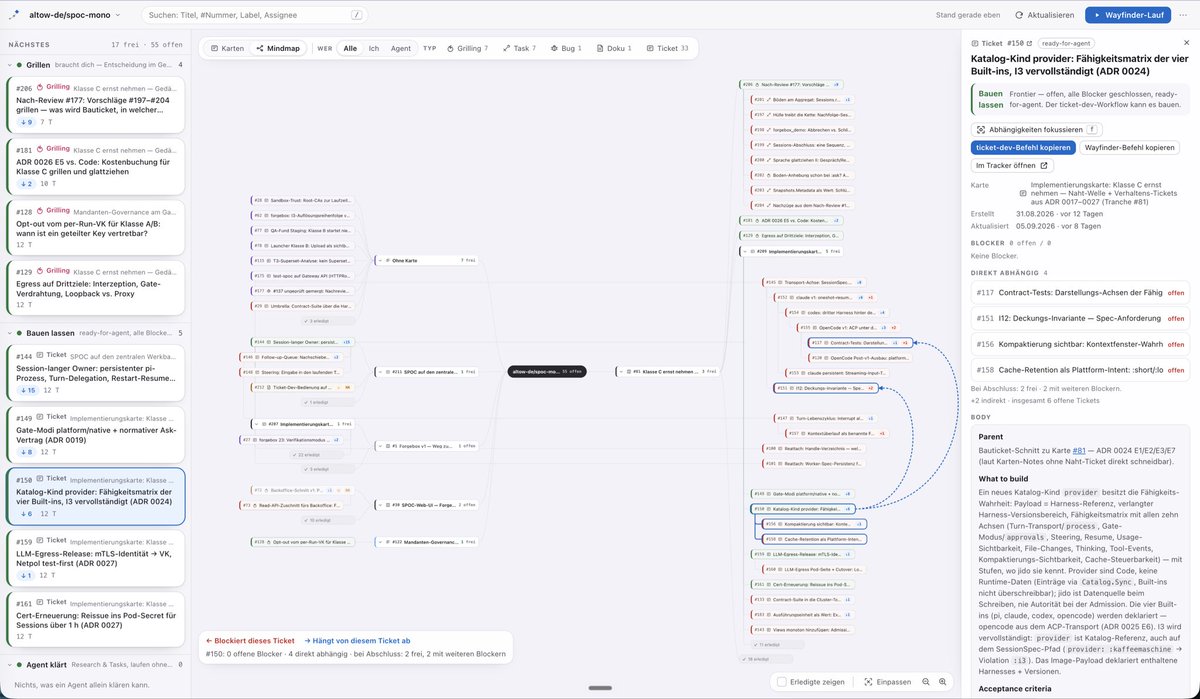Open dependent ticket #151 I12 Deckungs-Invariante row

[x=1080, y=318]
